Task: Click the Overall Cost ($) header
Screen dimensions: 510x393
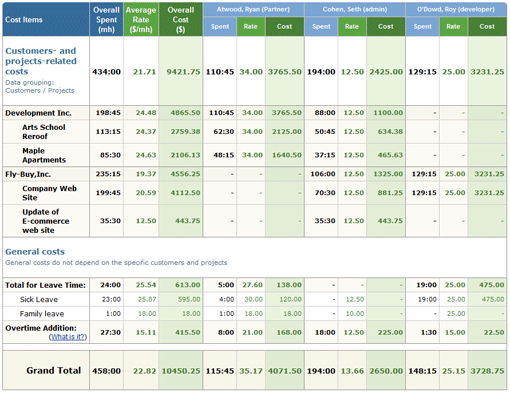Action: coord(181,20)
